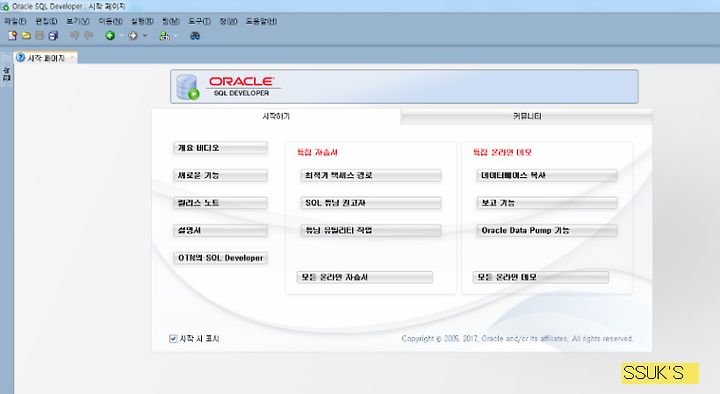Click the help icon on the 시작 페이지 tab

tap(20, 57)
